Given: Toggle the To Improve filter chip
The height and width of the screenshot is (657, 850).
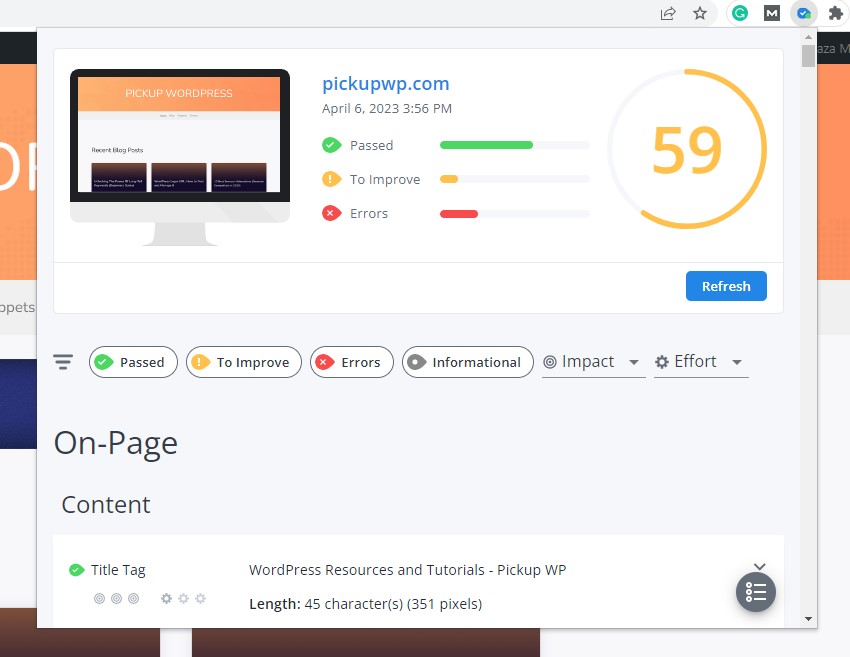Looking at the screenshot, I should [x=244, y=362].
